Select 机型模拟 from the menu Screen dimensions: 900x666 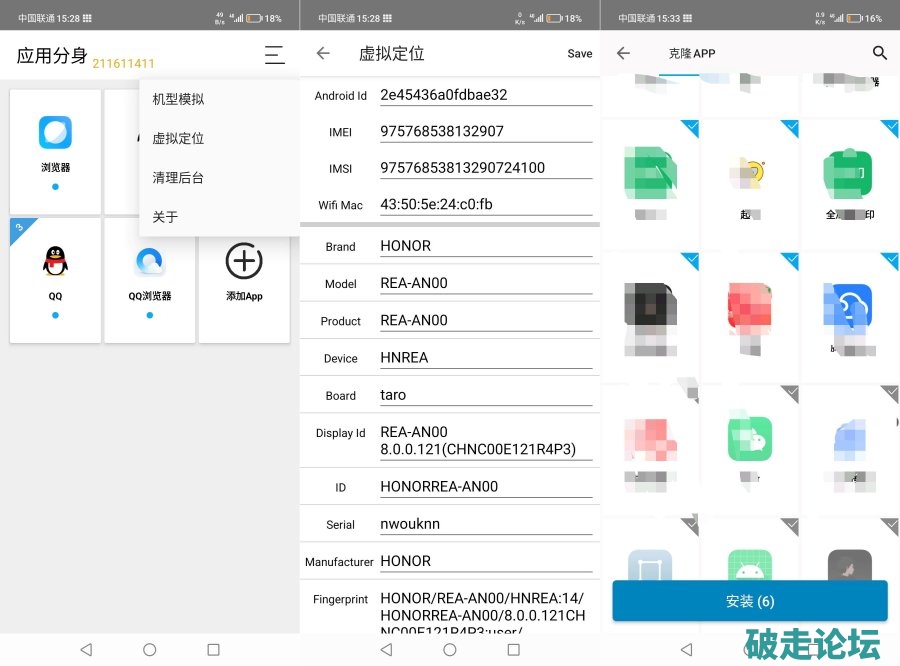coord(178,99)
